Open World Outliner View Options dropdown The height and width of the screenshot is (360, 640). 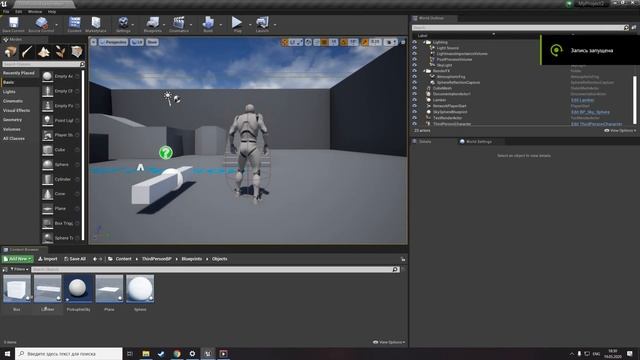(x=620, y=131)
